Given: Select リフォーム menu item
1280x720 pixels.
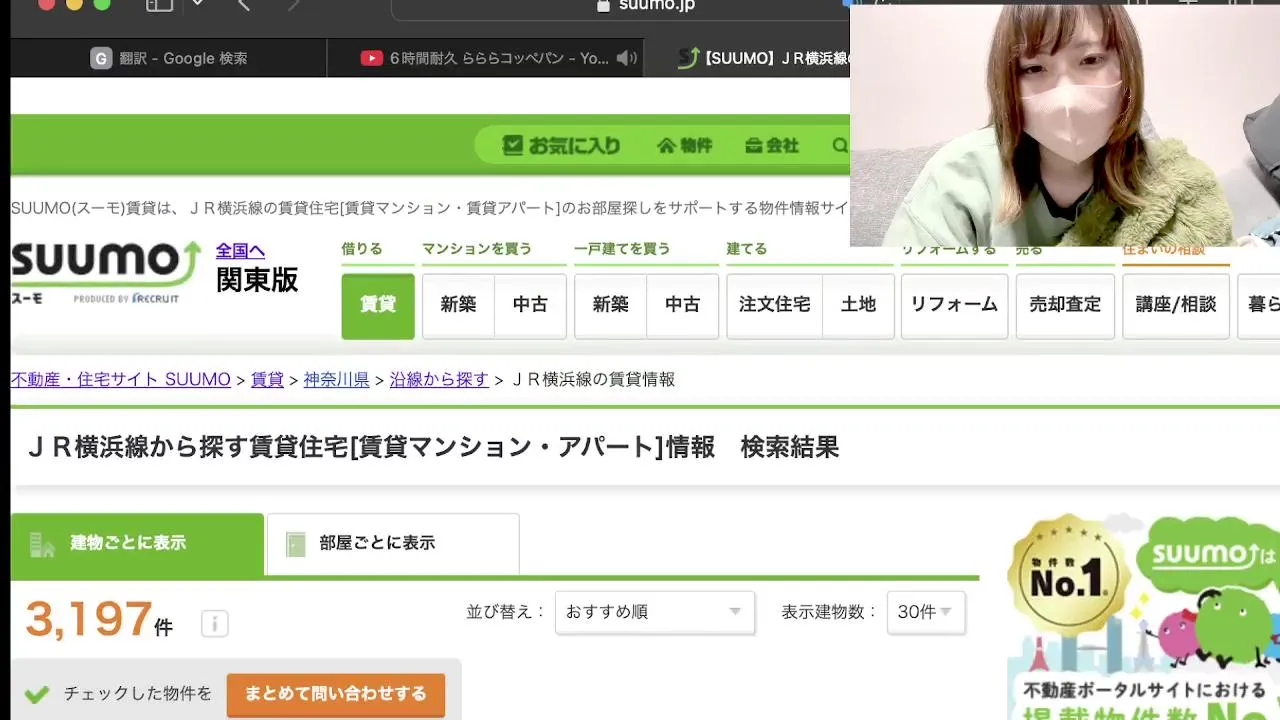Looking at the screenshot, I should tap(954, 305).
